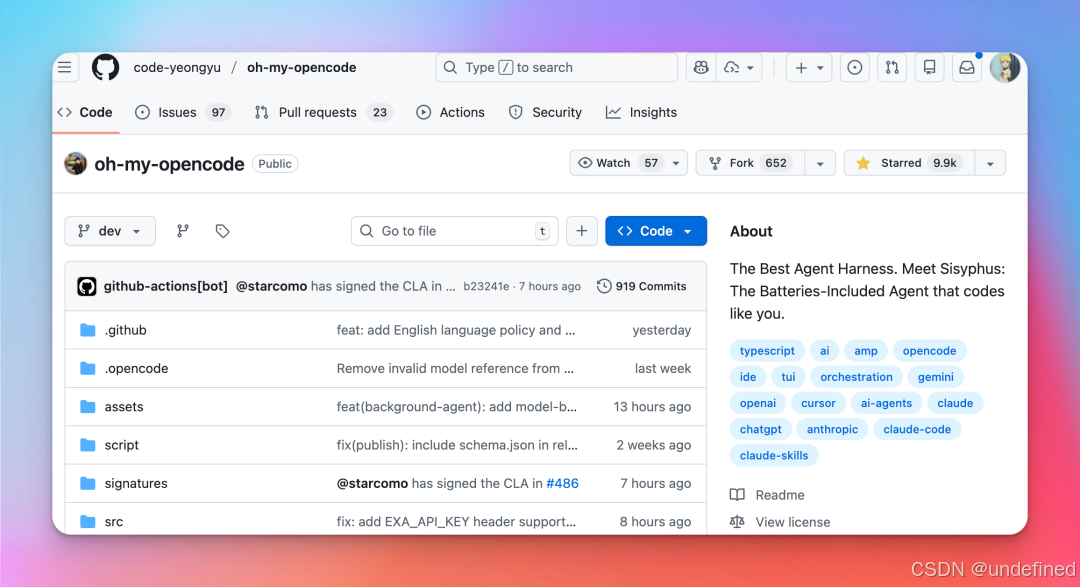Viewport: 1080px width, 587px height.
Task: Click the claude-code topic tag
Action: click(917, 429)
